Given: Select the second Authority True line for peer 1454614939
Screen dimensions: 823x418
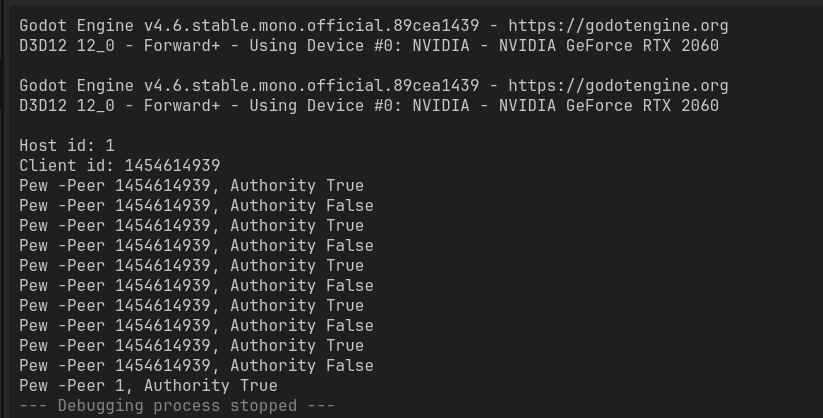Looking at the screenshot, I should [191, 226].
